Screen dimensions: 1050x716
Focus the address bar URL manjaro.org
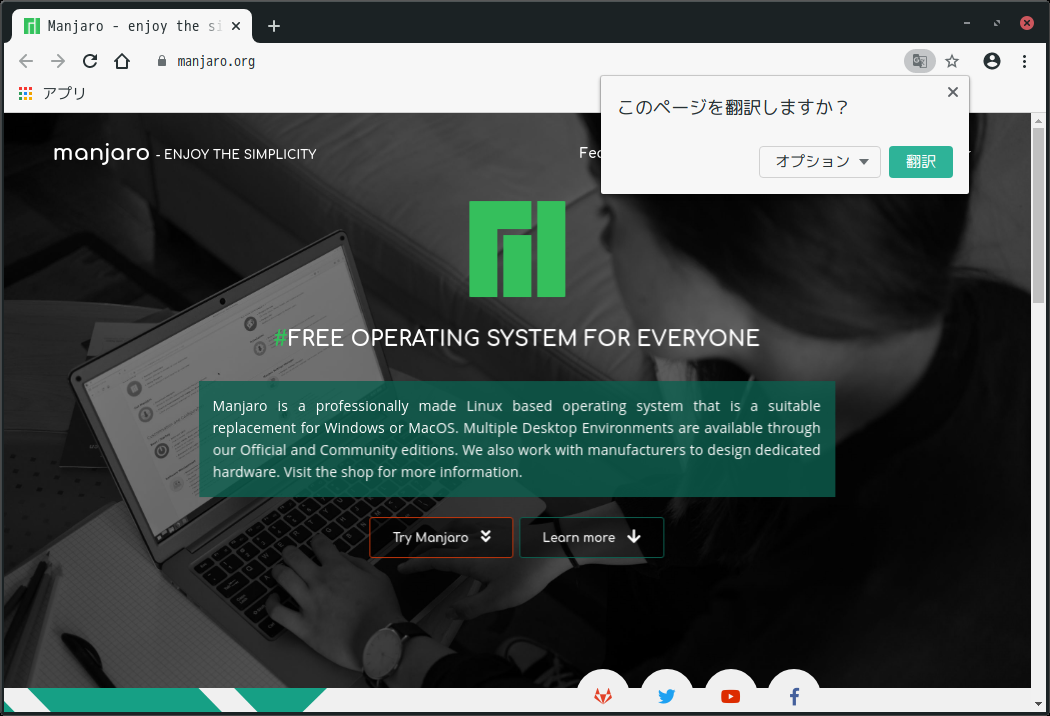(216, 62)
